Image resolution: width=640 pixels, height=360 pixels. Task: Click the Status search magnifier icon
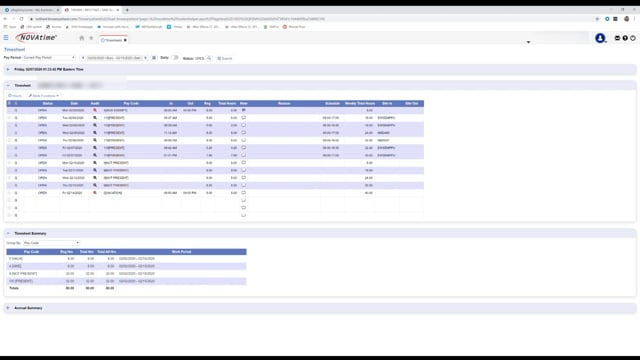pos(209,58)
